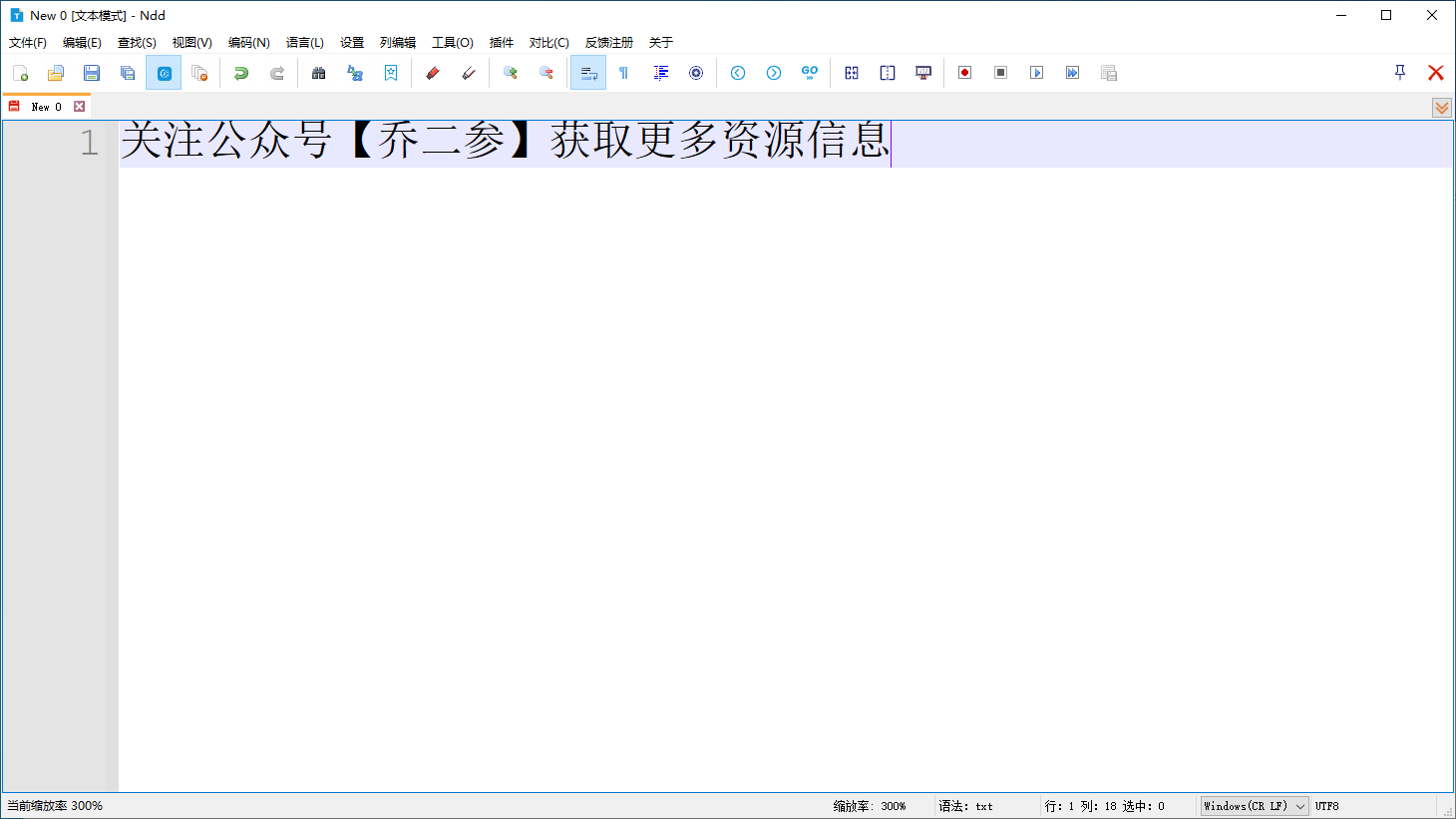Toggle show all characters pilcrow icon

(x=624, y=73)
